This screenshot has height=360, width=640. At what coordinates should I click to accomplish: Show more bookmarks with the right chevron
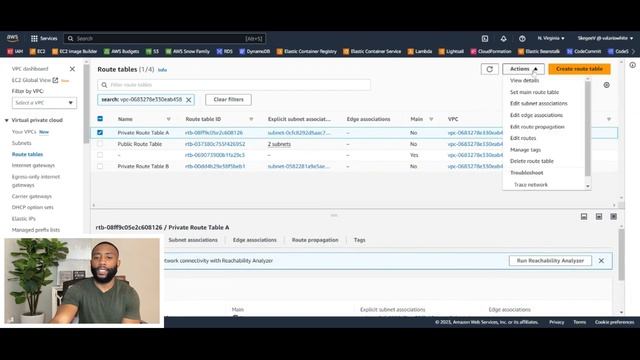633,51
